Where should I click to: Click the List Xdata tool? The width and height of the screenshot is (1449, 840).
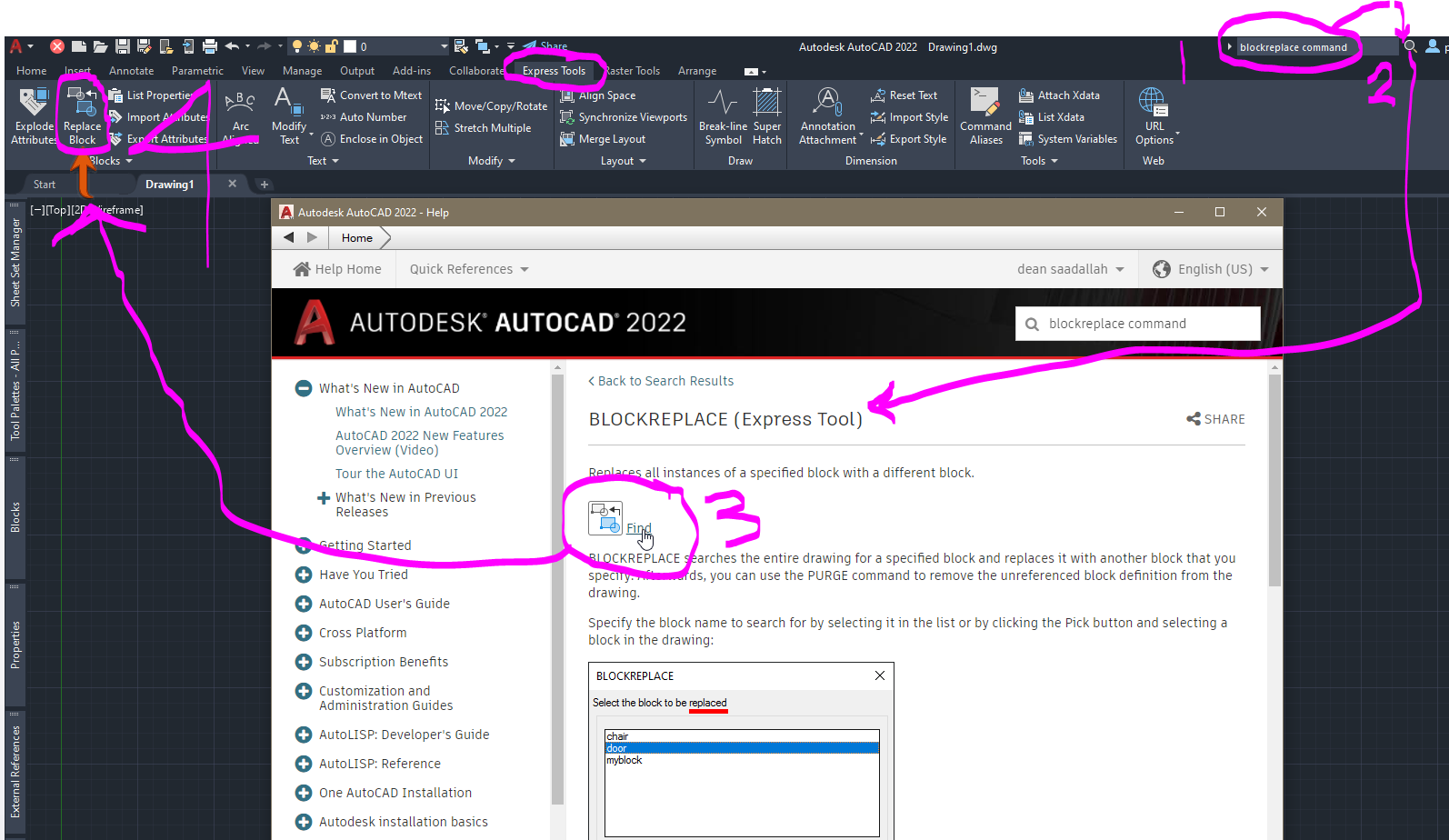(x=1052, y=117)
